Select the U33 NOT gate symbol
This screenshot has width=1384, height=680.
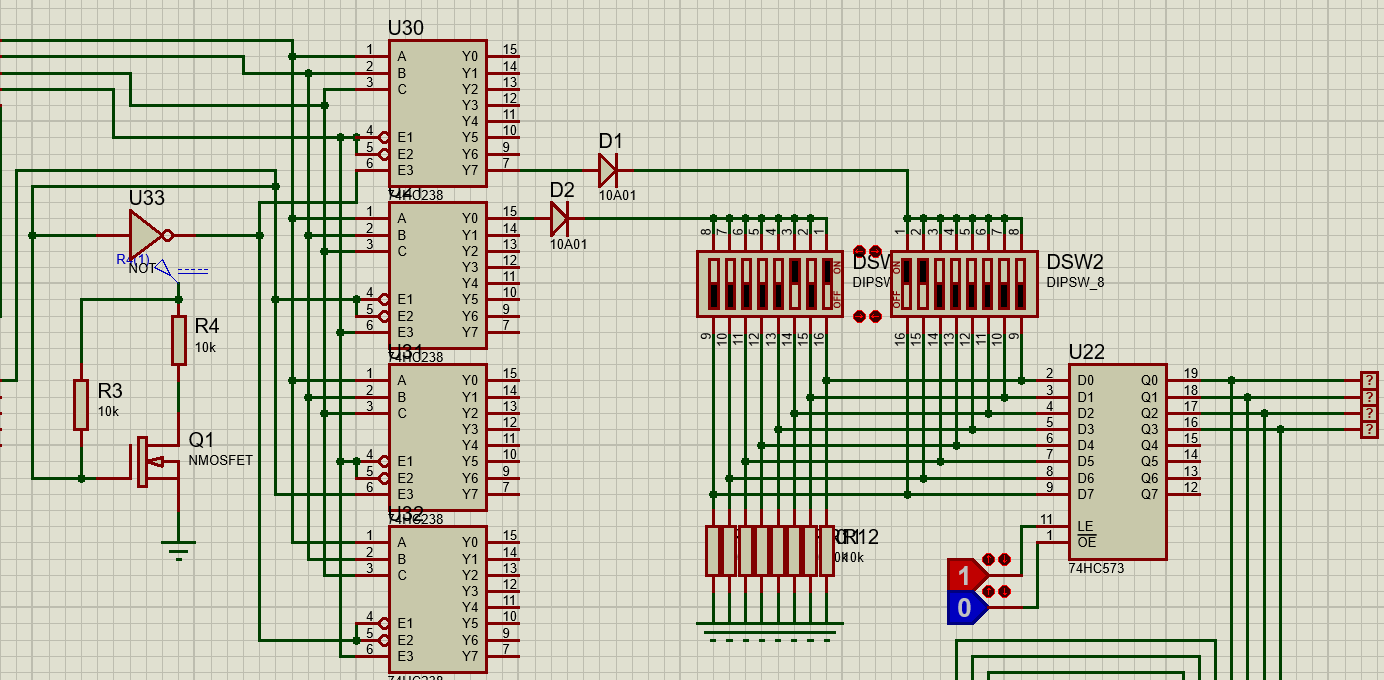coord(146,235)
